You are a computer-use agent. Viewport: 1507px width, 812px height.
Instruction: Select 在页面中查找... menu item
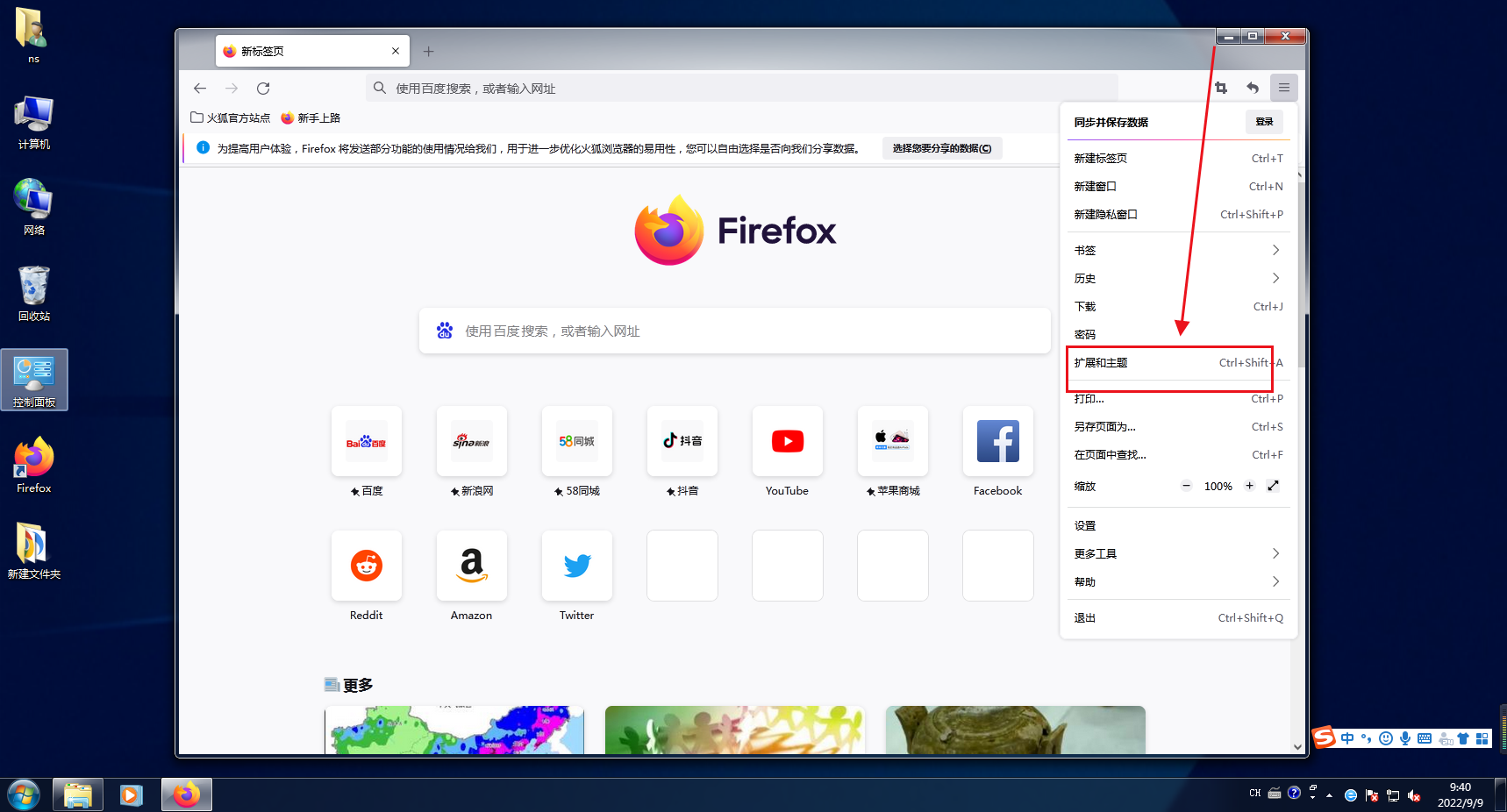tap(1178, 454)
